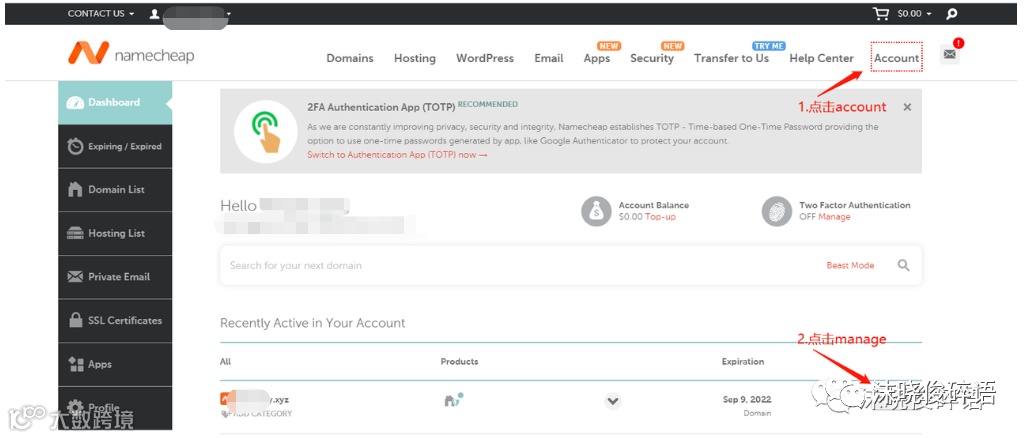Open the Transfer to Us menu
1030x438 pixels.
pos(731,58)
